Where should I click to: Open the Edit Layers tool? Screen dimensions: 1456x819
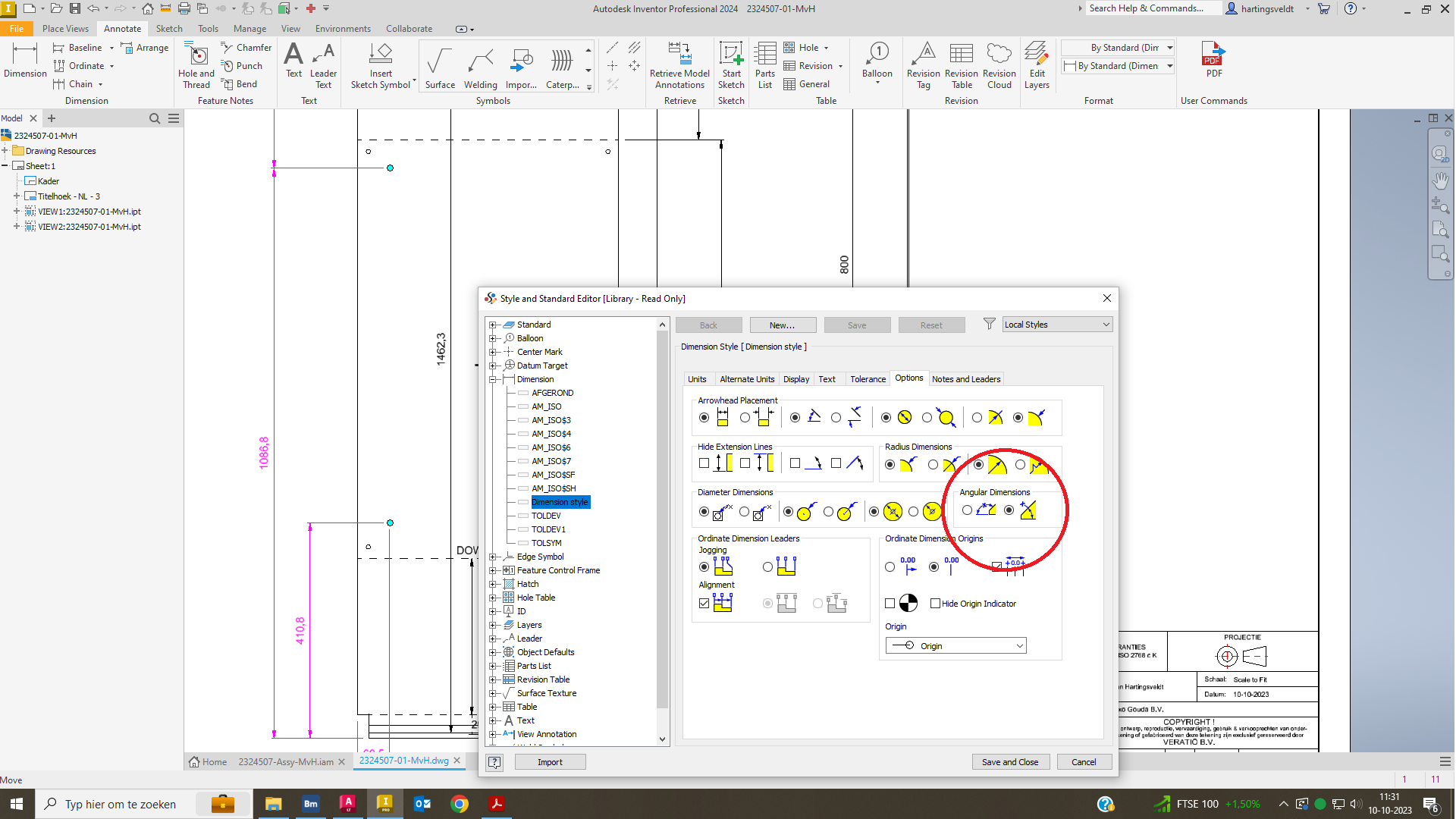click(1037, 65)
